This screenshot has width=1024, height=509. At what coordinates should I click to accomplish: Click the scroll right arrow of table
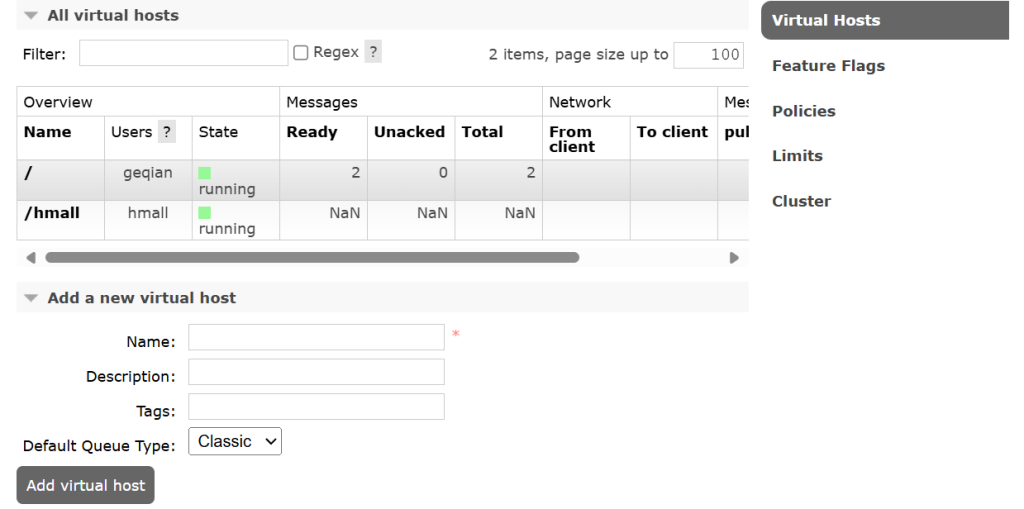tap(734, 258)
